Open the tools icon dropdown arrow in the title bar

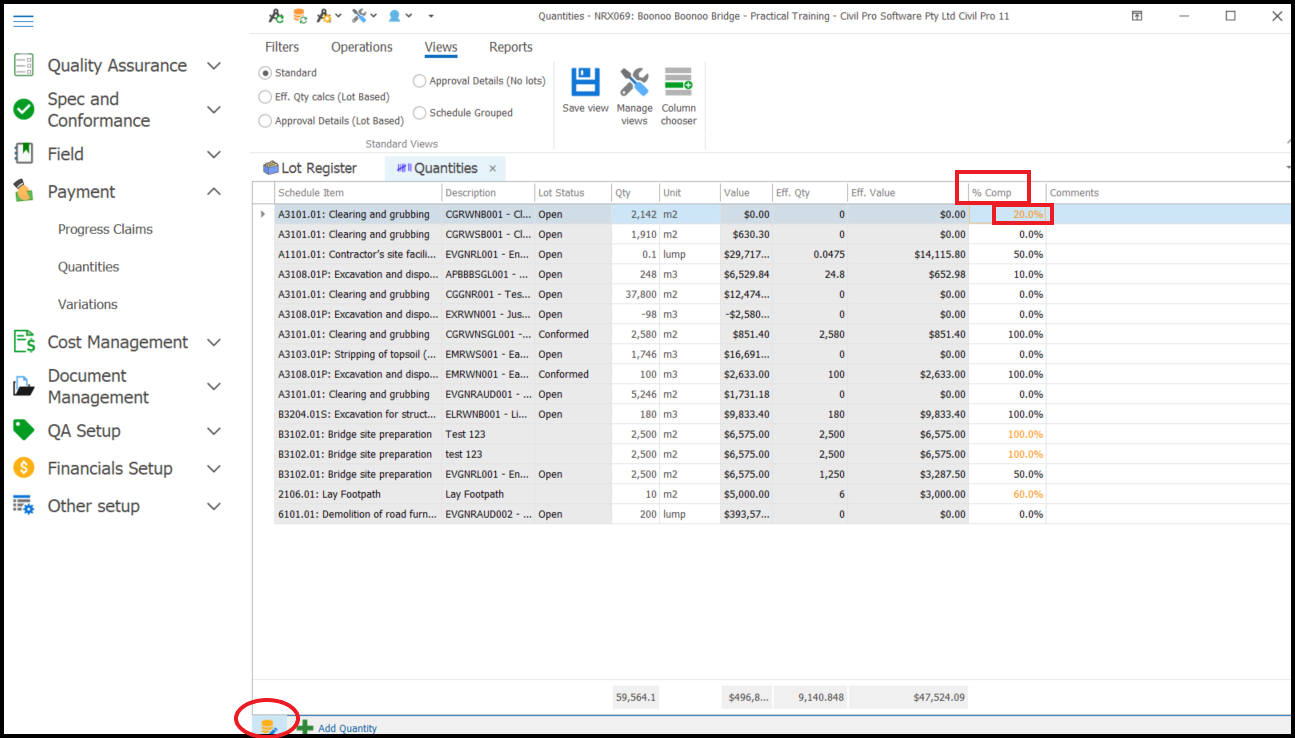374,16
